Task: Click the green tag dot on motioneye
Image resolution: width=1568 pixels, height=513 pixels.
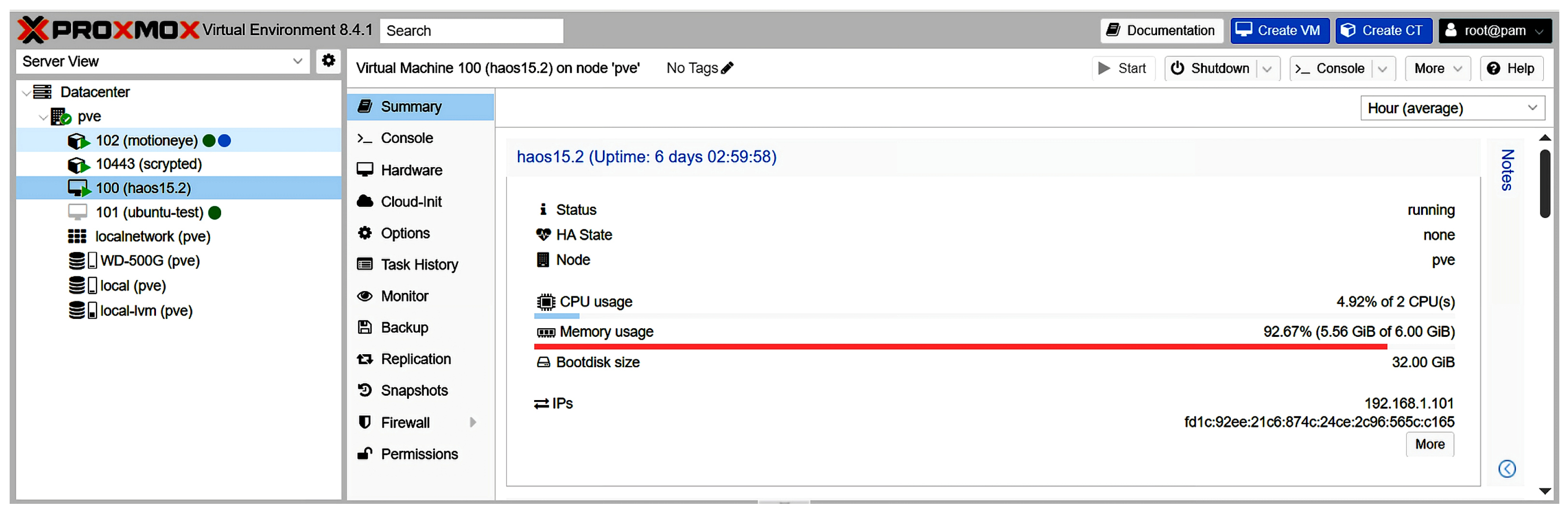Action: click(209, 140)
